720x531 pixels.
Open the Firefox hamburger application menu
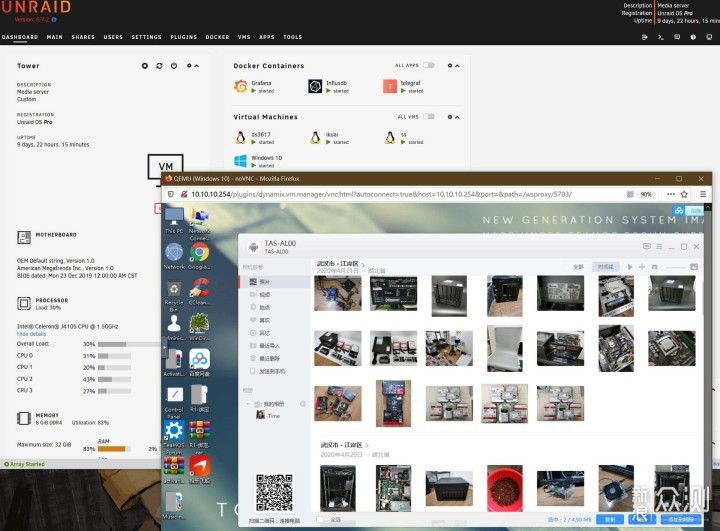click(x=703, y=194)
